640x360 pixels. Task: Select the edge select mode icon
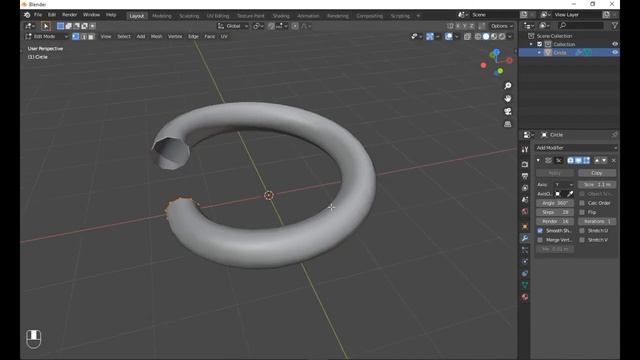click(x=83, y=36)
